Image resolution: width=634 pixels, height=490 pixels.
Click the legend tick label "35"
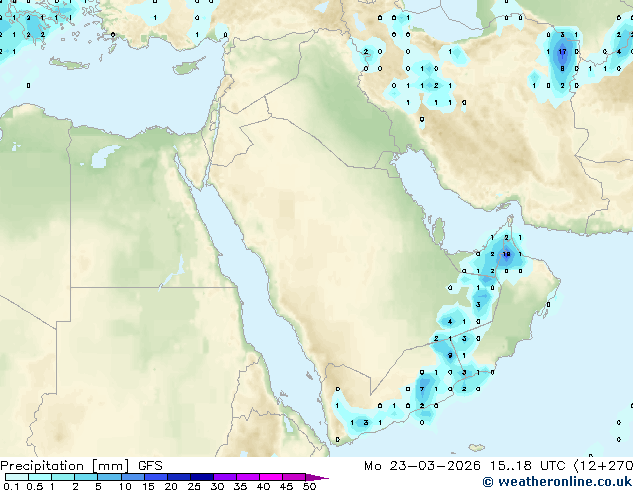[240, 486]
